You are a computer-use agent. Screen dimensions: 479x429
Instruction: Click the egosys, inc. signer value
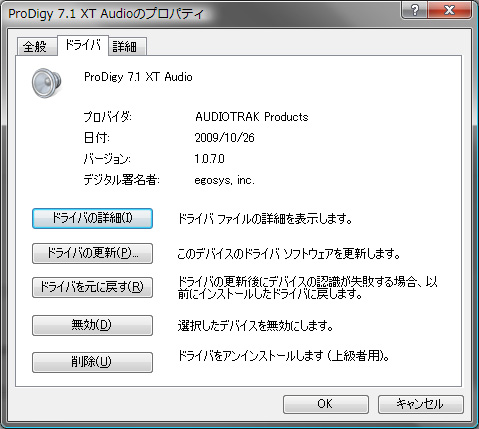click(x=224, y=180)
